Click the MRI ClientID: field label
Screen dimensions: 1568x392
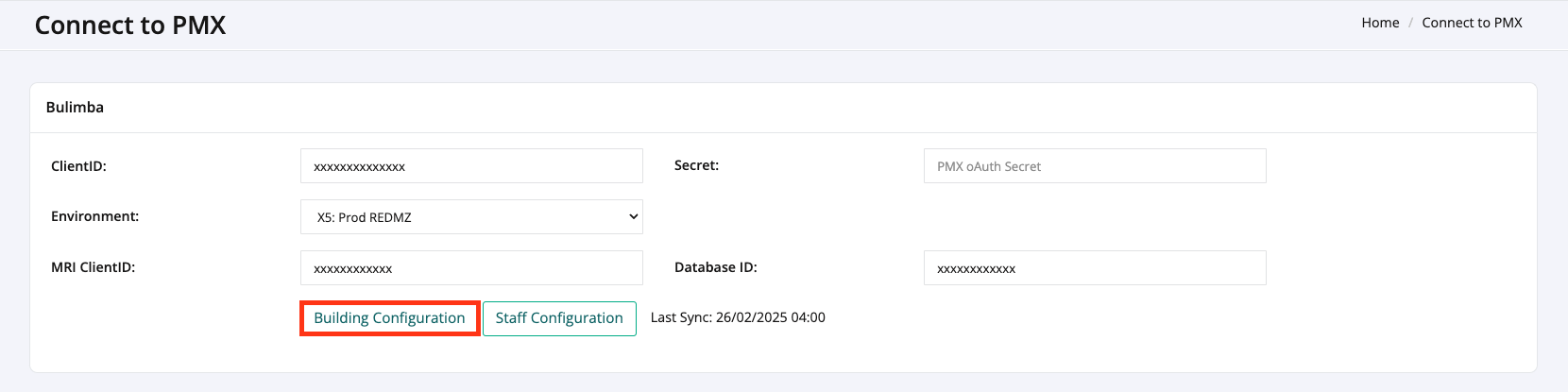click(93, 267)
